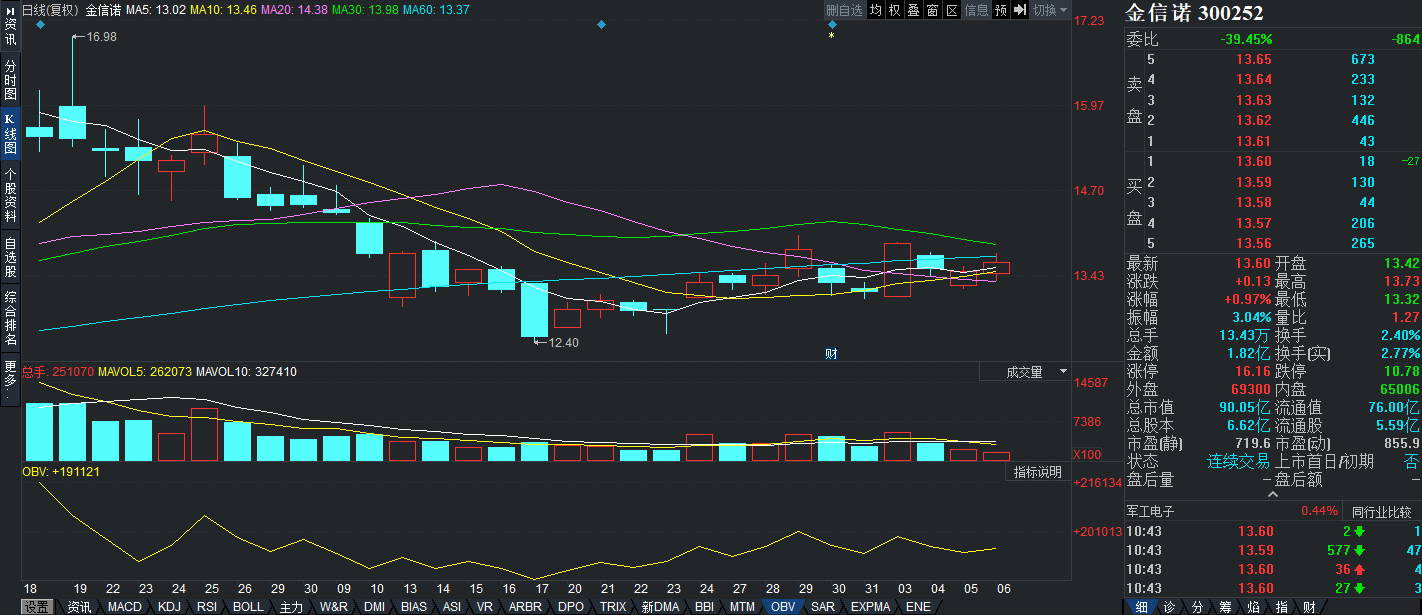Image resolution: width=1422 pixels, height=615 pixels.
Task: Switch to 分时图 sidebar tab
Action: (10, 79)
